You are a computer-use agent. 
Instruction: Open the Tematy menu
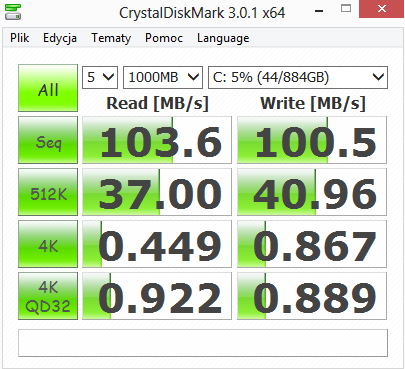coord(111,38)
